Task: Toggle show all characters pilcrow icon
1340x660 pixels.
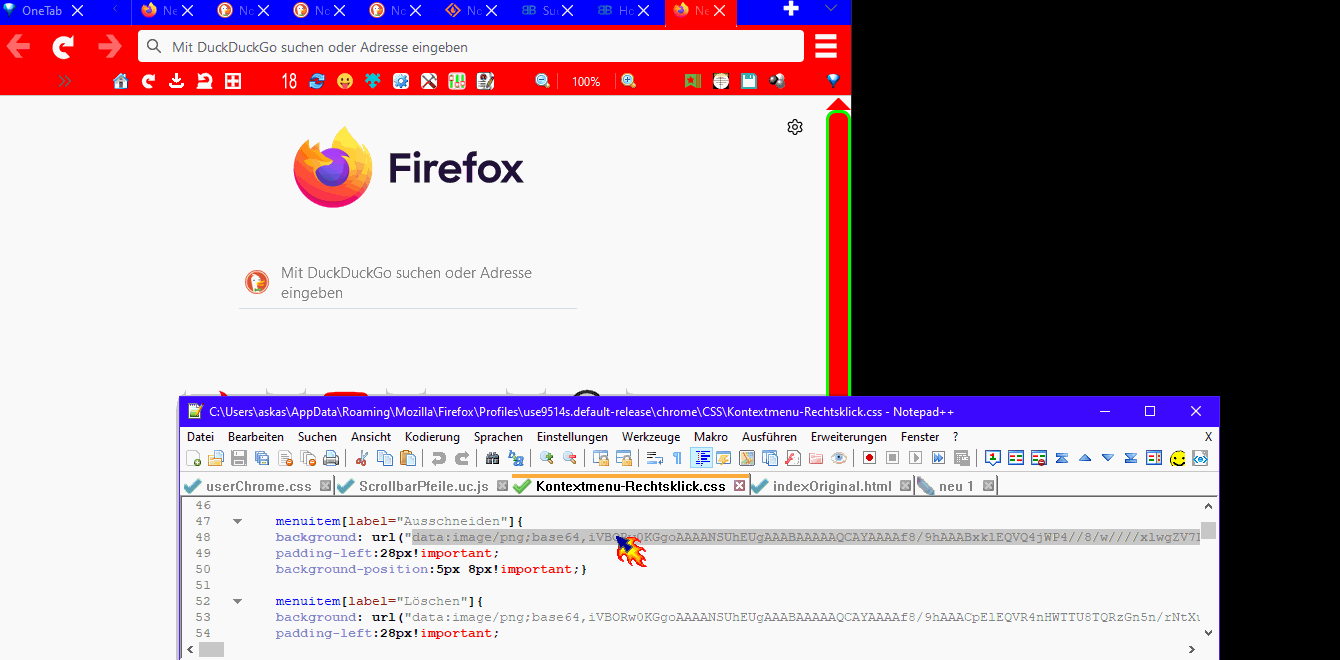Action: (x=677, y=458)
